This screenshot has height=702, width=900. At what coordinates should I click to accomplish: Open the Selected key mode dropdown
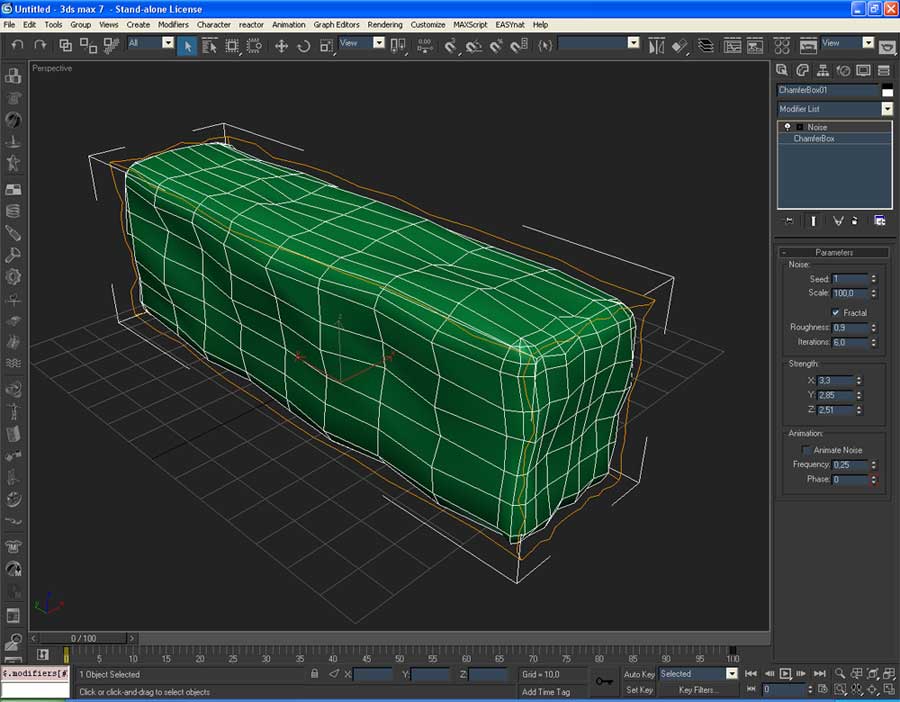coord(732,674)
